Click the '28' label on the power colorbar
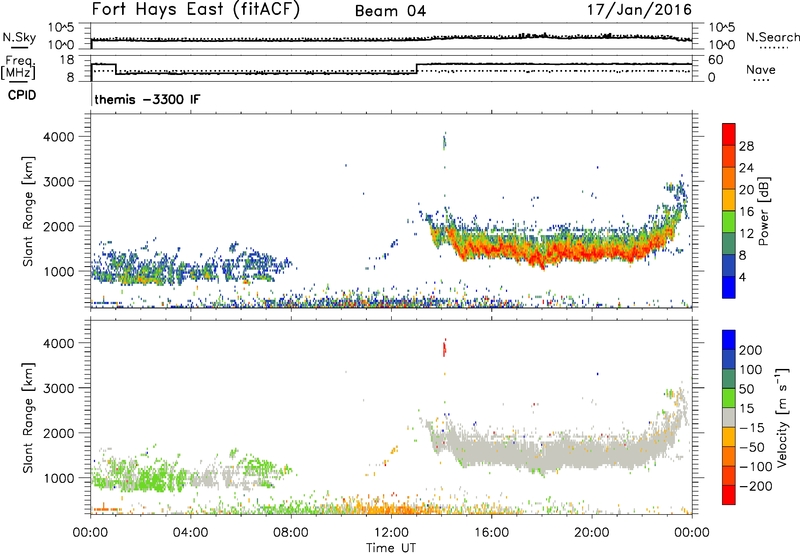The width and height of the screenshot is (800, 554). pos(746,146)
